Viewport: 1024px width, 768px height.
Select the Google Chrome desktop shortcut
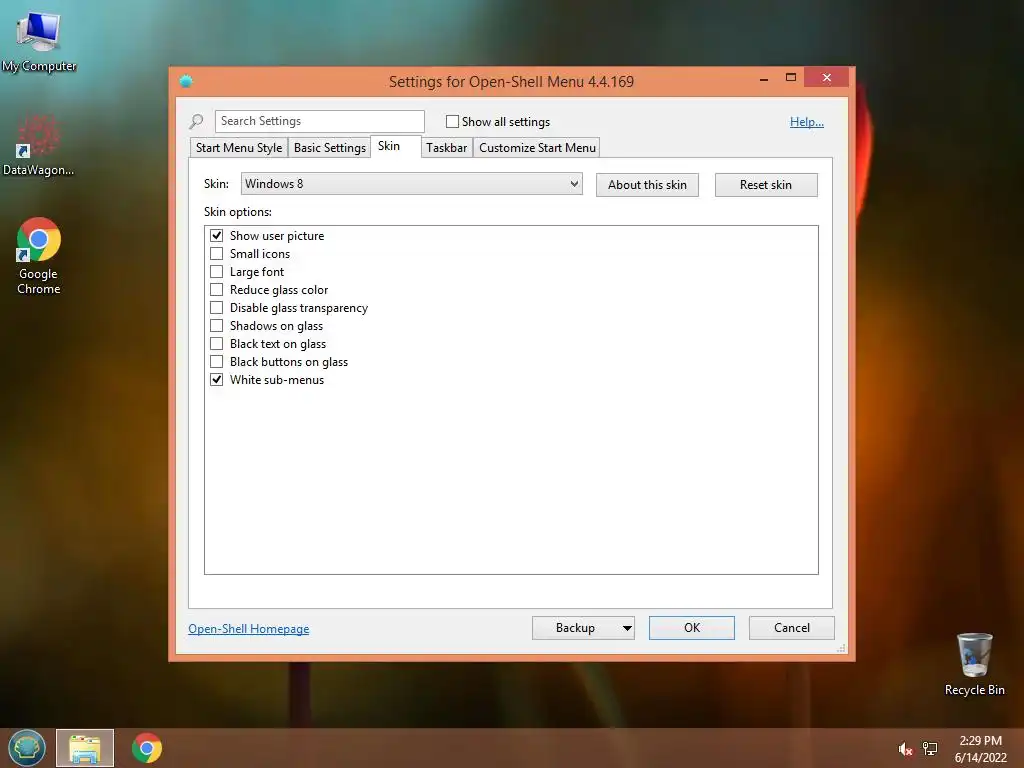coord(39,256)
